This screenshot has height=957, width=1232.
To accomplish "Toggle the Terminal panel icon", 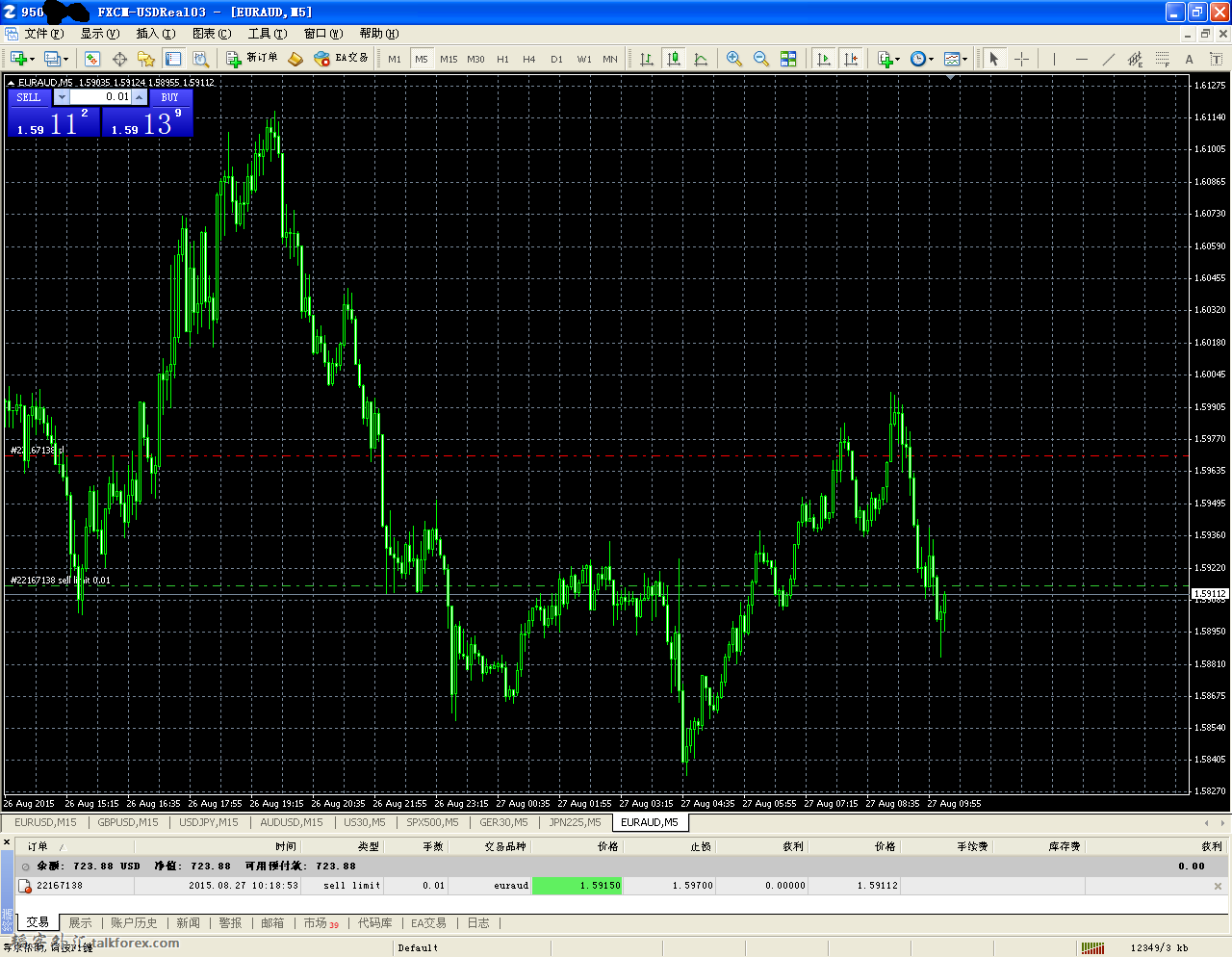I will point(173,59).
